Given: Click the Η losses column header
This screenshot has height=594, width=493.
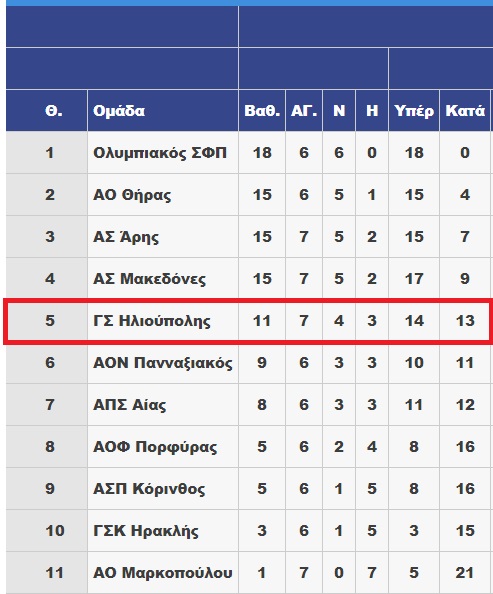Looking at the screenshot, I should [x=372, y=111].
